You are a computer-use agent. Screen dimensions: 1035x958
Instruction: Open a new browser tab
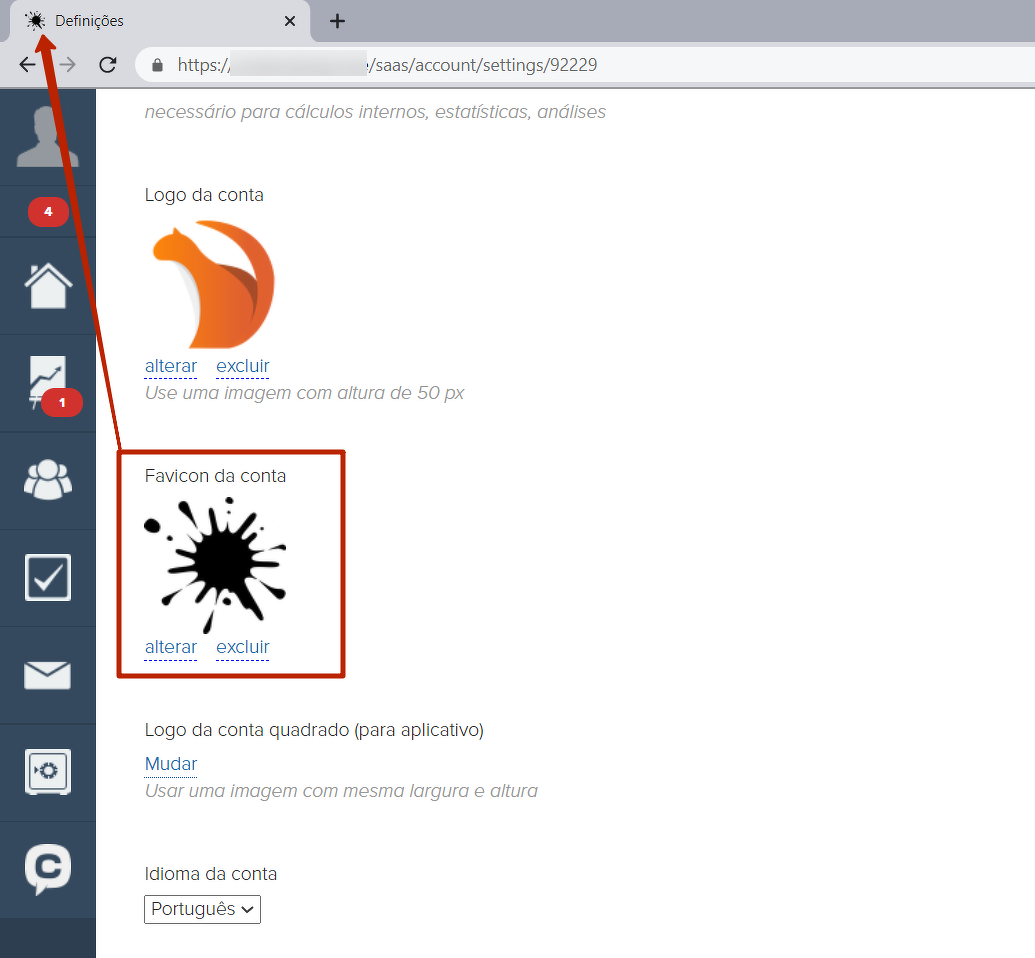(337, 21)
